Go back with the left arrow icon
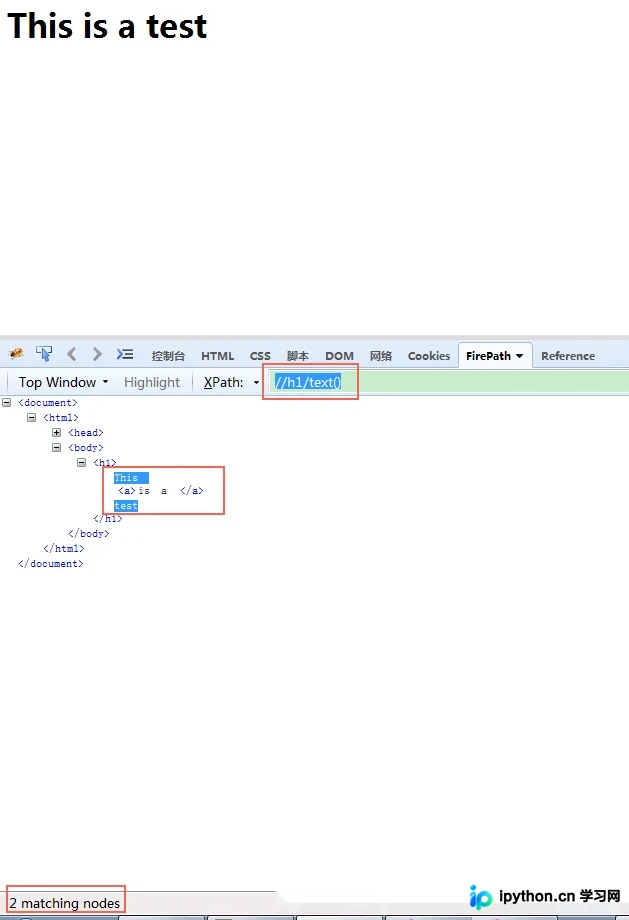Viewport: 629px width, 920px height. pos(72,354)
